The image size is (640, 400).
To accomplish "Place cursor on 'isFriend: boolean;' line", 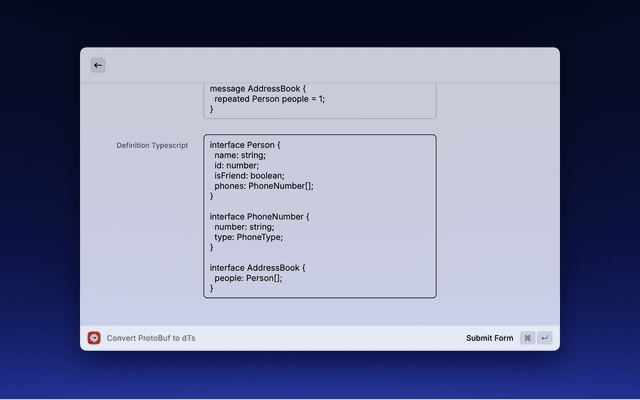I will click(x=249, y=175).
